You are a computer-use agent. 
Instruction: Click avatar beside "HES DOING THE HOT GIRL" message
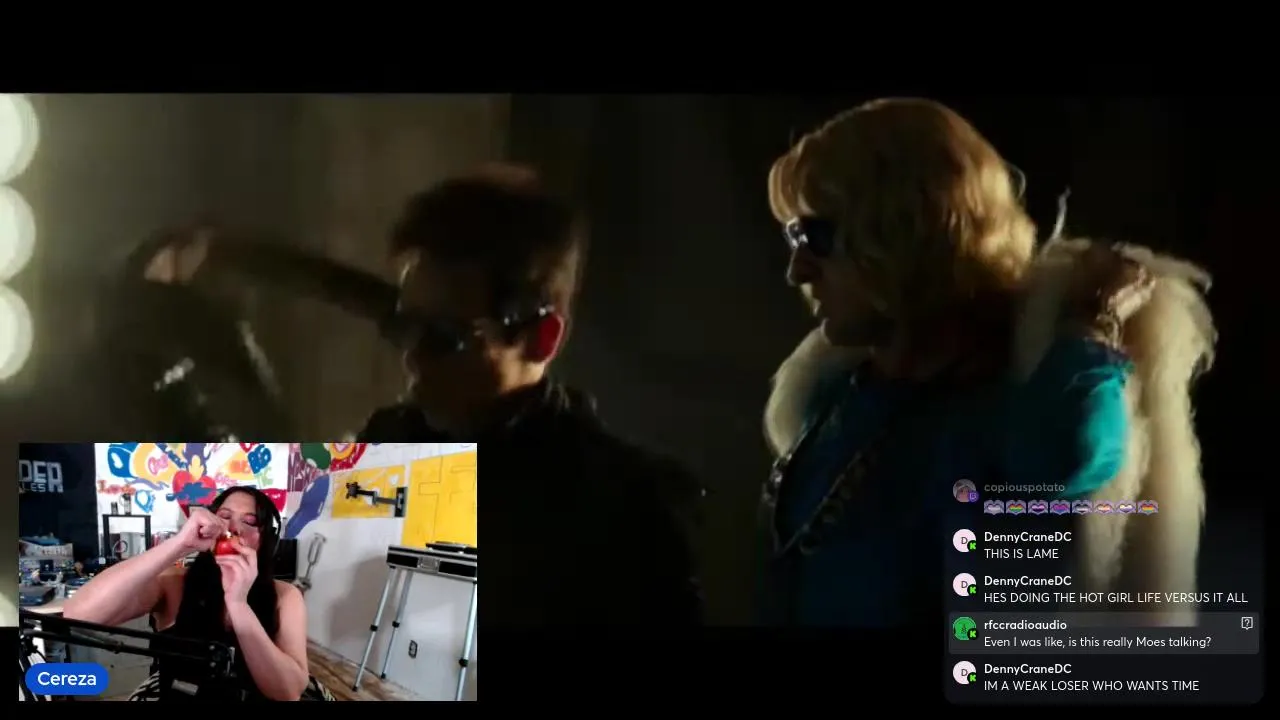[x=964, y=584]
